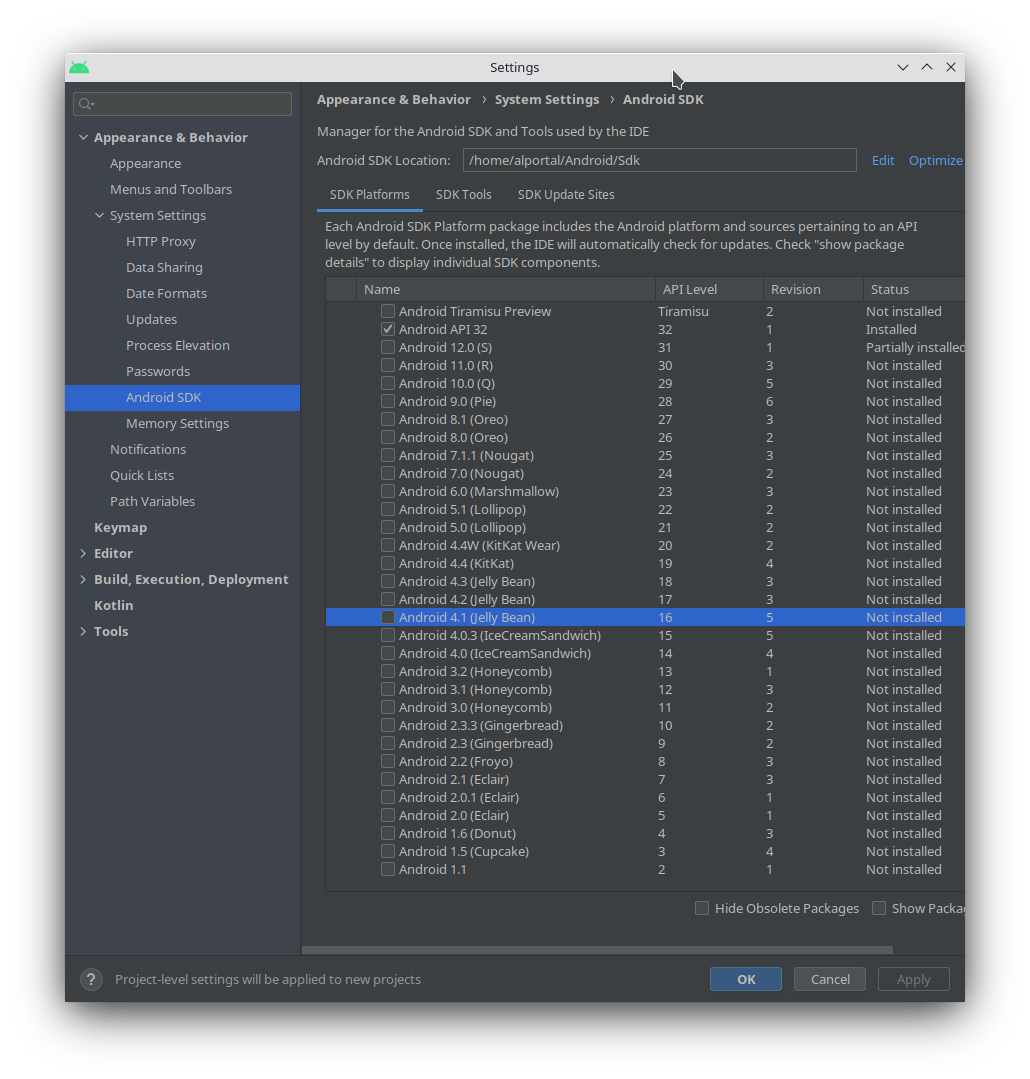Open Data Sharing settings

[164, 267]
